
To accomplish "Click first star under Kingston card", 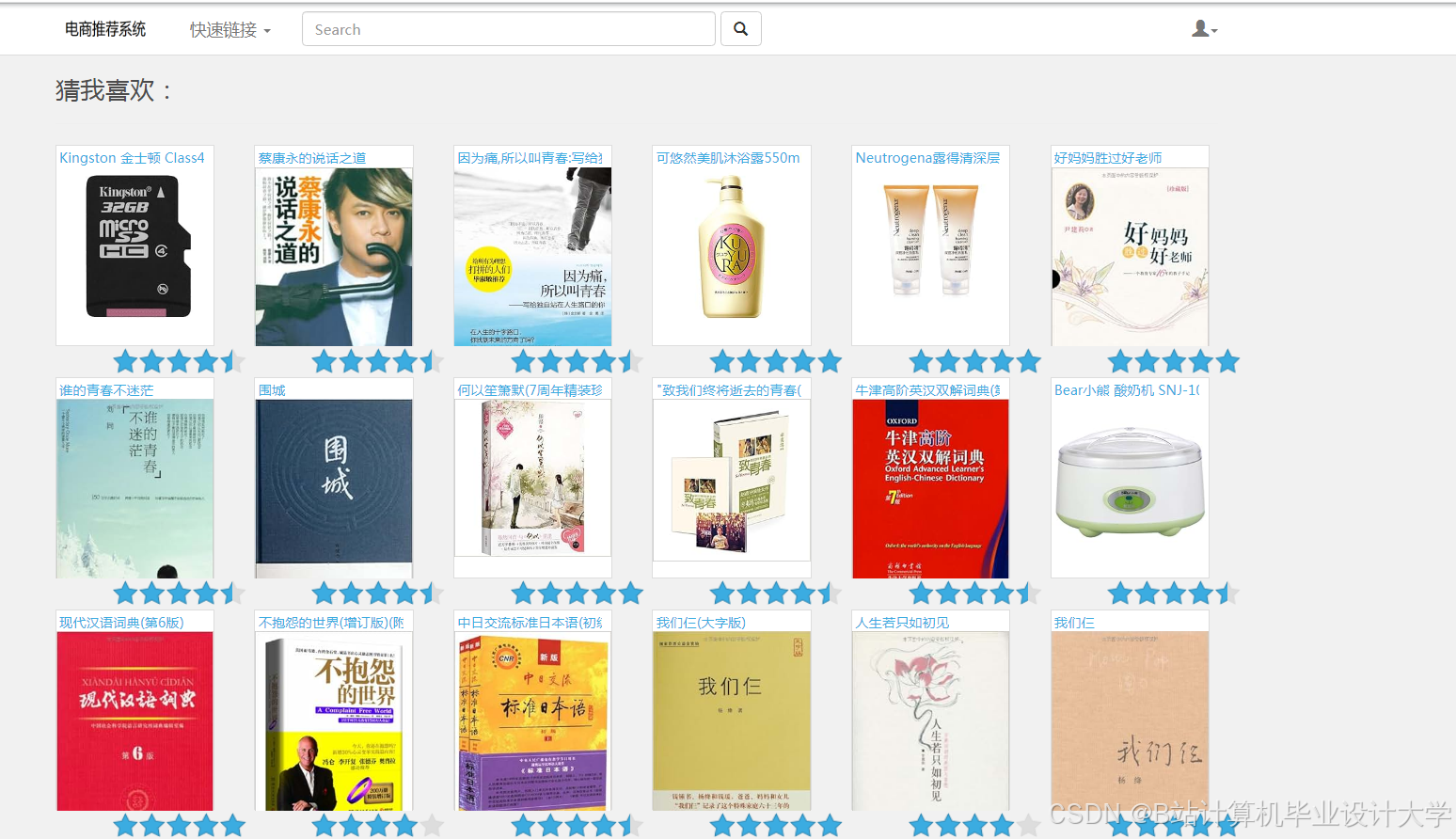I will (125, 361).
